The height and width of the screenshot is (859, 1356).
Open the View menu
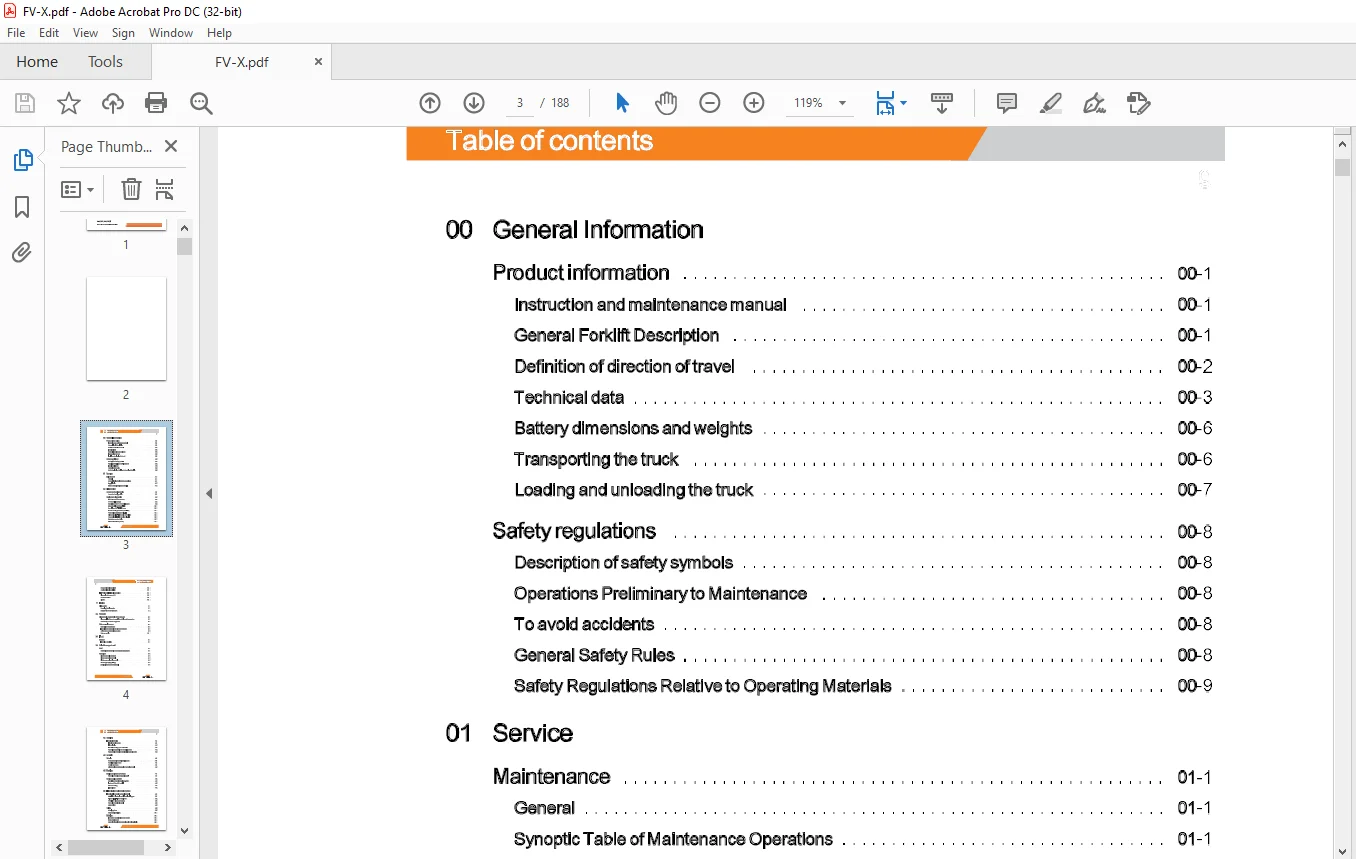tap(86, 33)
